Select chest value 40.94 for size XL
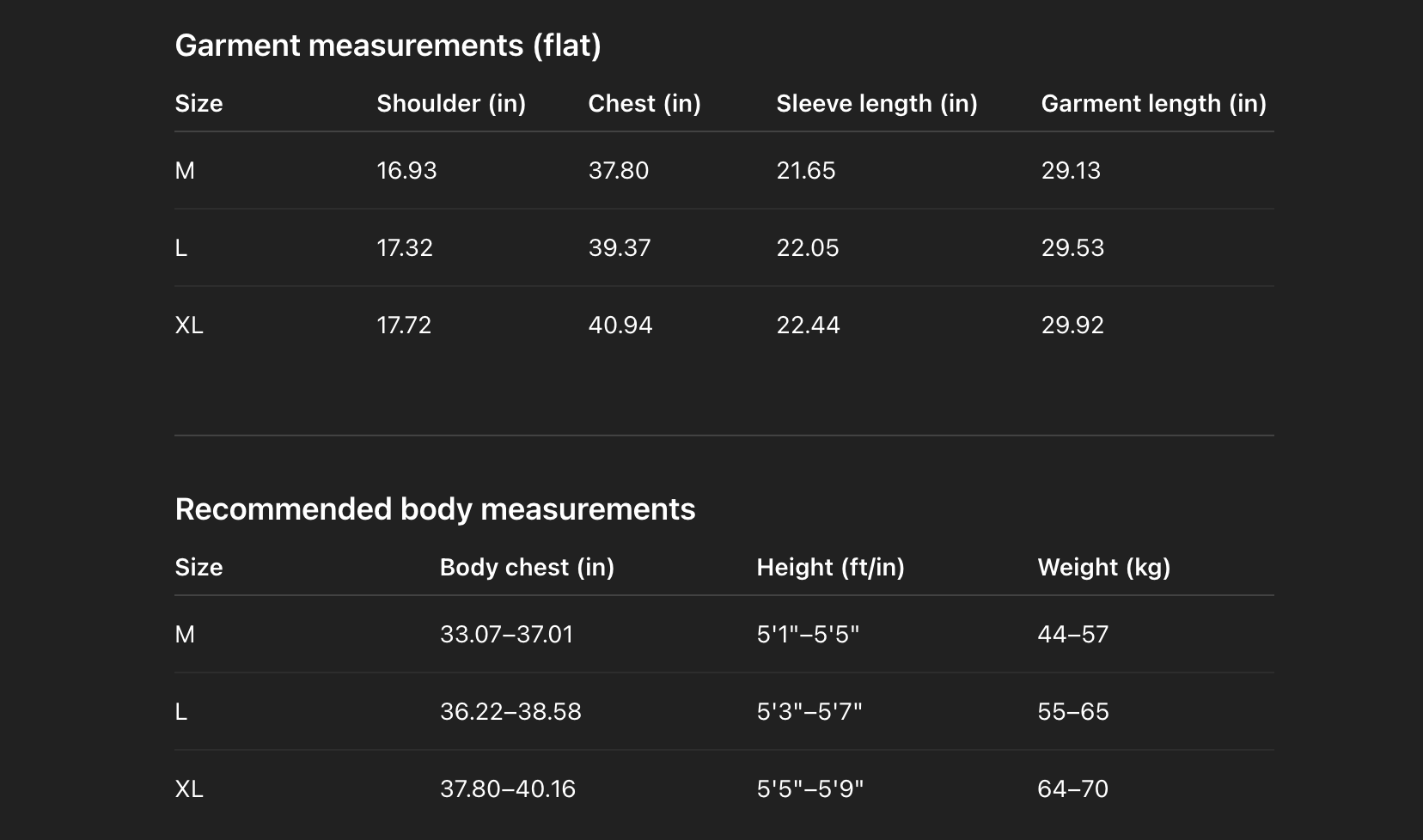Image resolution: width=1423 pixels, height=840 pixels. click(620, 326)
